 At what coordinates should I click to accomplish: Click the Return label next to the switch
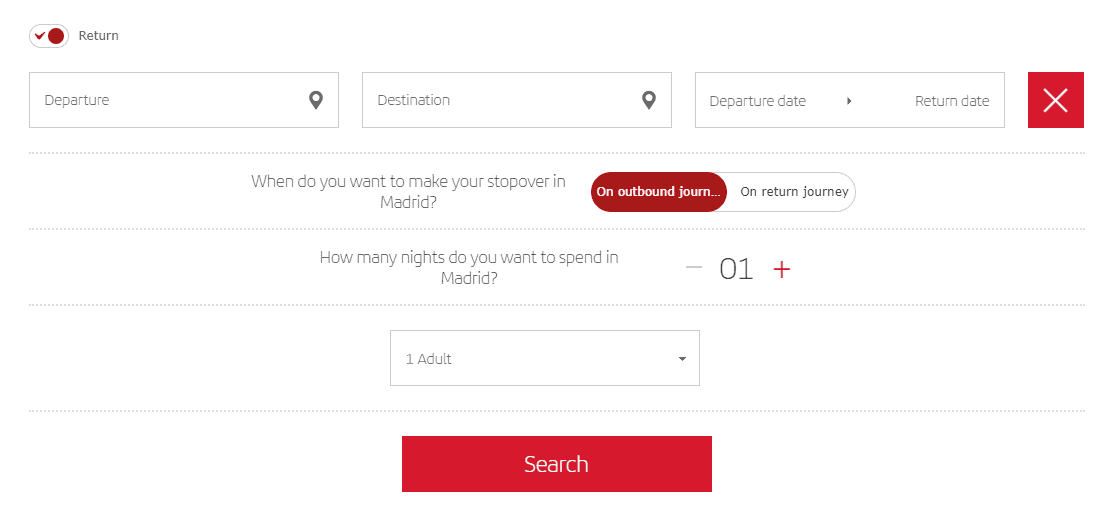tap(99, 35)
